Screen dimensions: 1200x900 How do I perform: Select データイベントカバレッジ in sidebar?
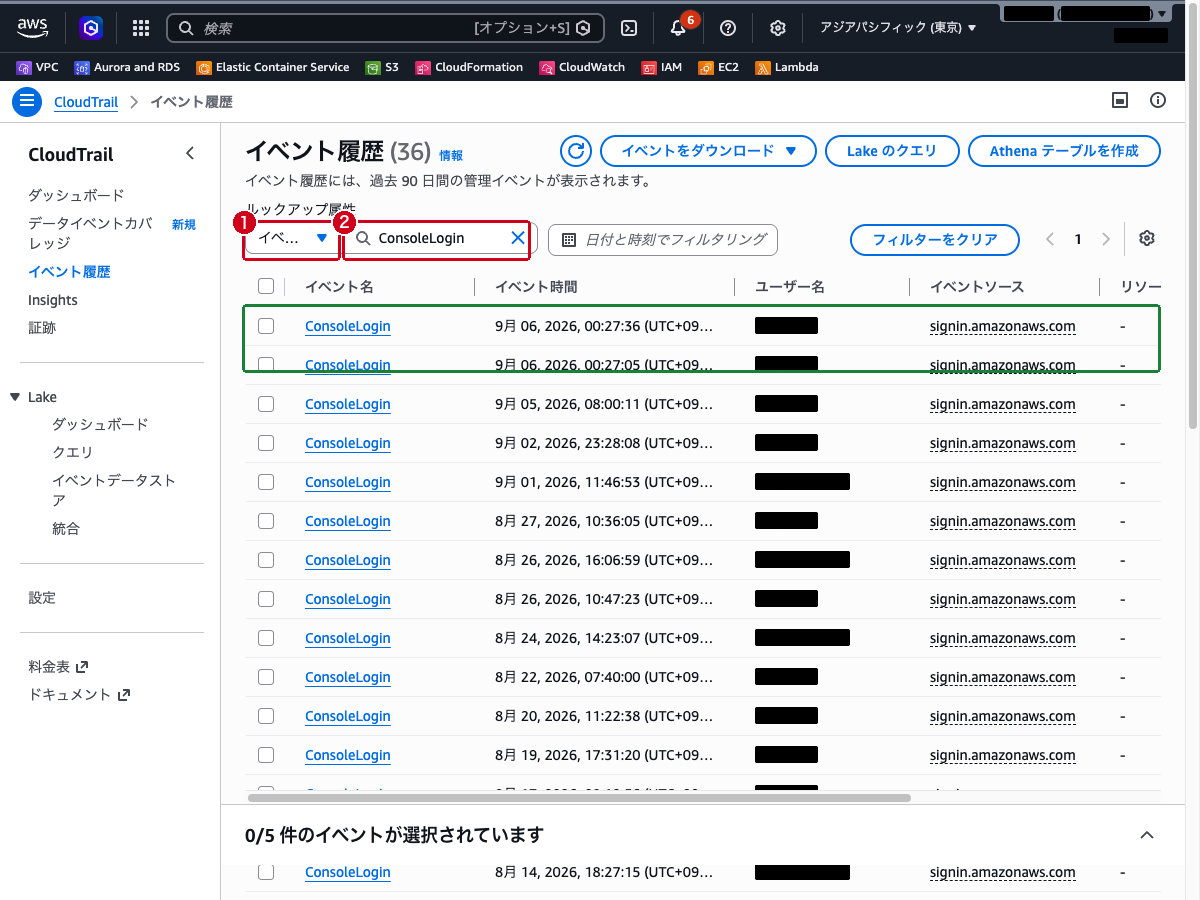click(90, 233)
